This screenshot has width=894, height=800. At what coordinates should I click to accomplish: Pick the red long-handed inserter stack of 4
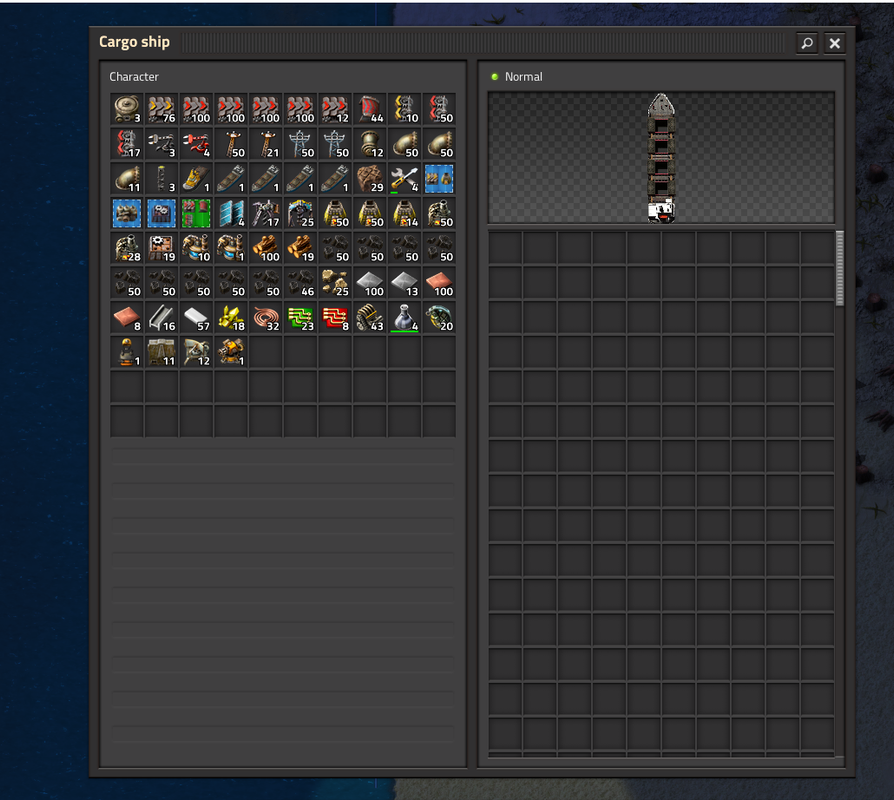click(196, 144)
